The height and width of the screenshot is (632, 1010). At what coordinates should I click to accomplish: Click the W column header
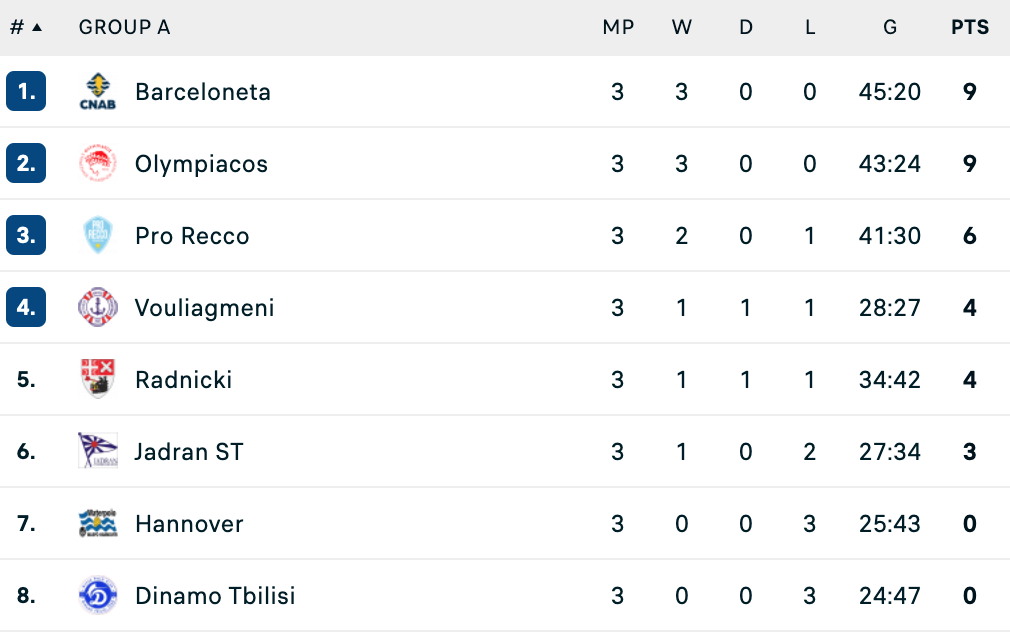coord(681,27)
